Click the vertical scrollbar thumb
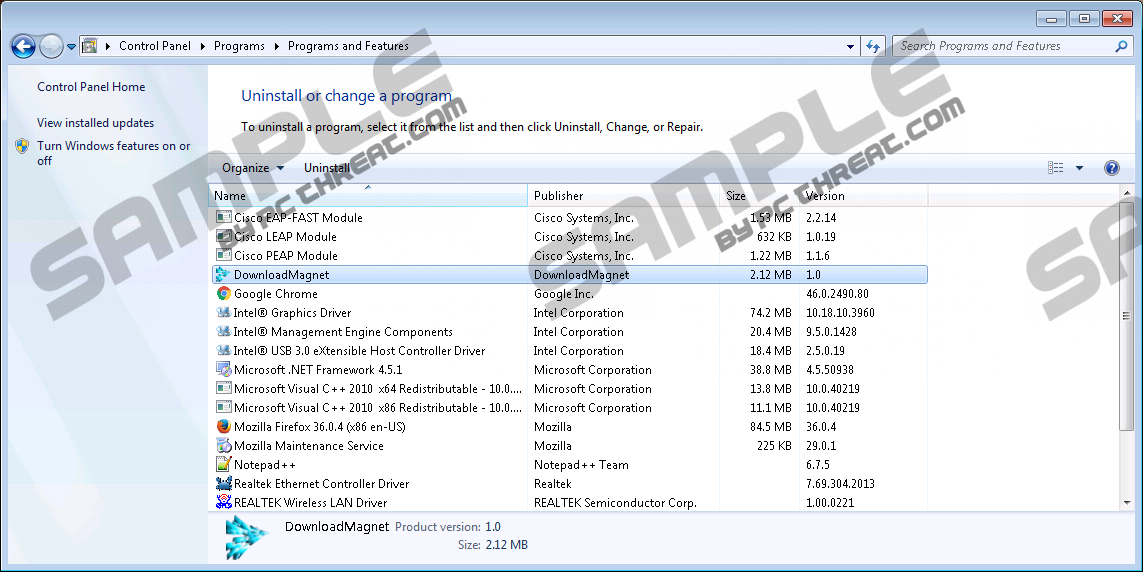The height and width of the screenshot is (572, 1143). click(1127, 316)
